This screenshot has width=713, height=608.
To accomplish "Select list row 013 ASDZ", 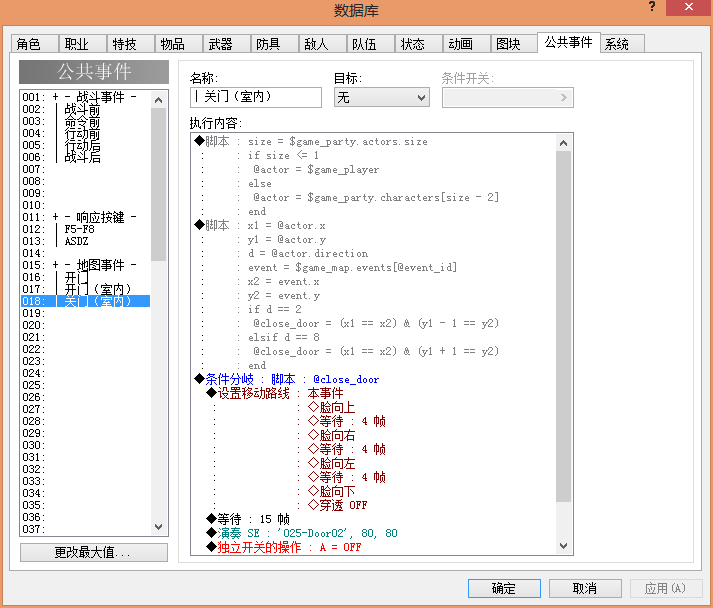I will click(x=85, y=241).
